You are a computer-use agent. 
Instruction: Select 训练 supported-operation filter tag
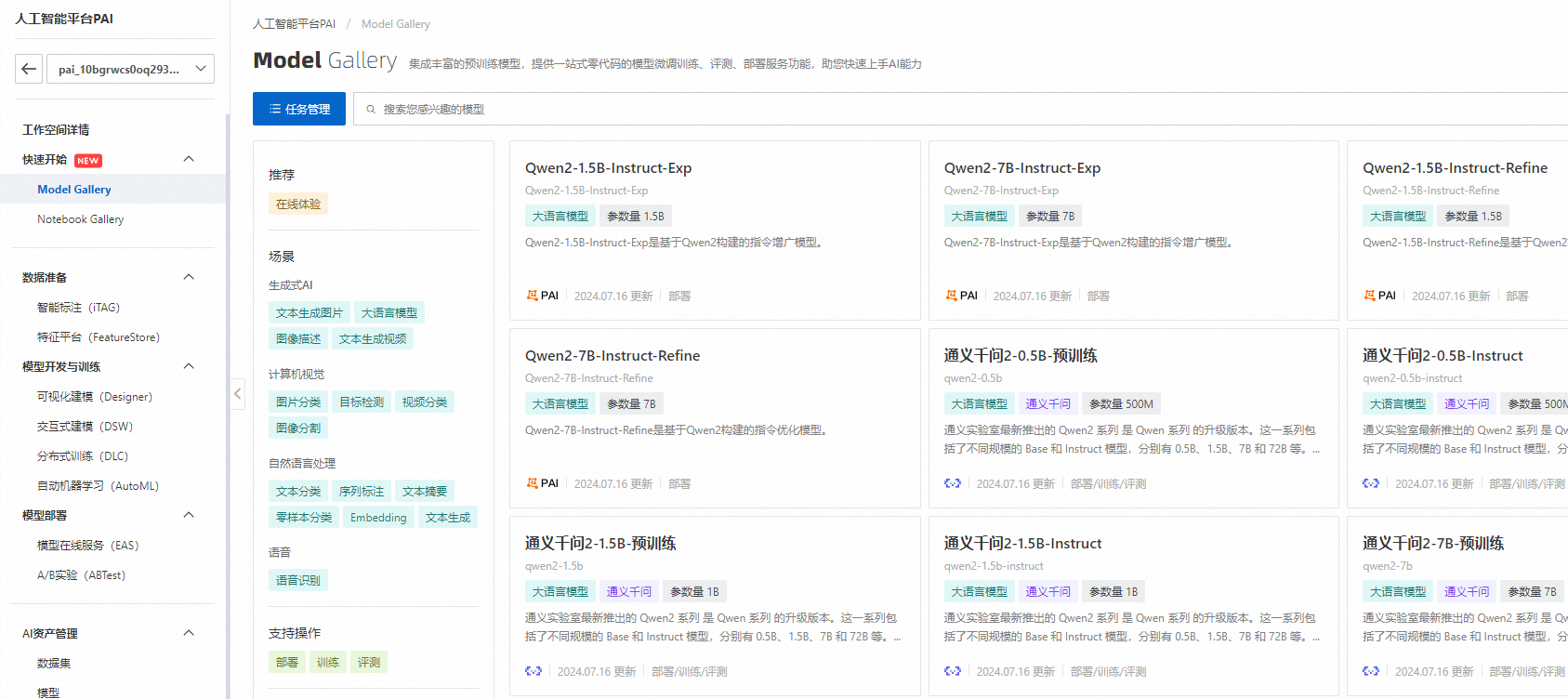328,663
